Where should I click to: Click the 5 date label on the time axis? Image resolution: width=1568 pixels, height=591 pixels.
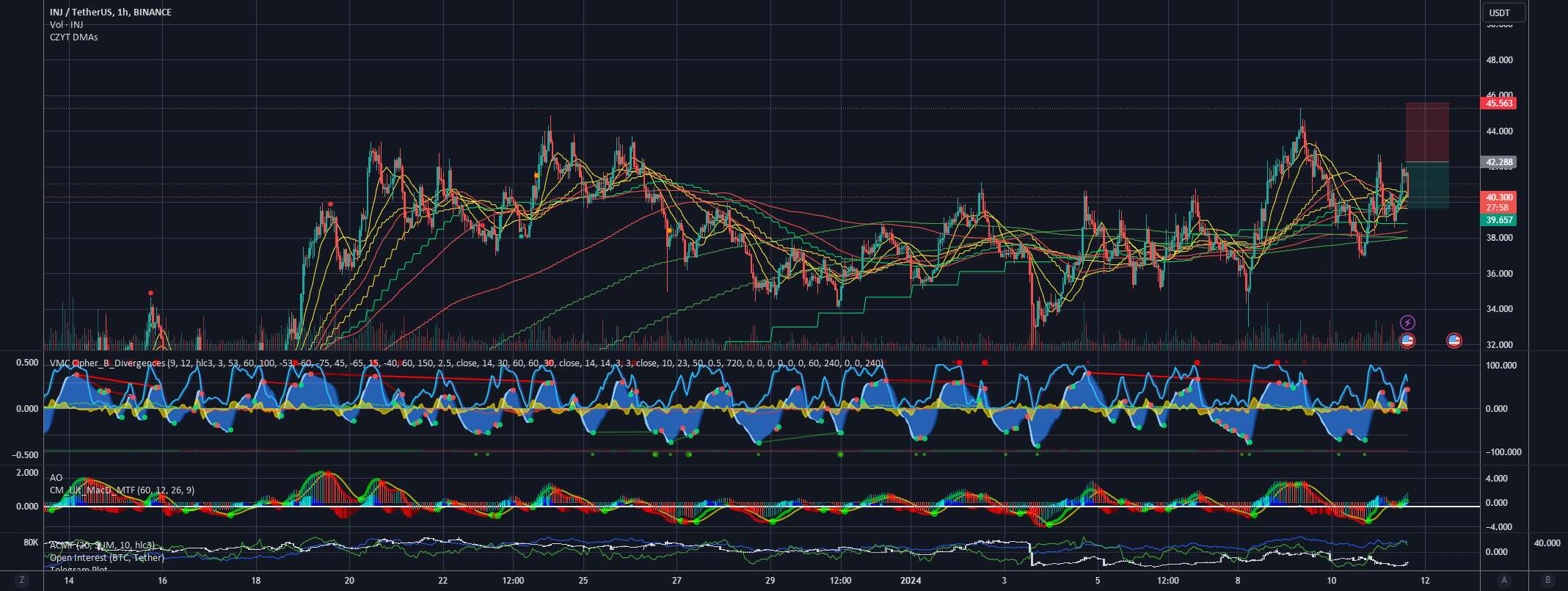(x=1098, y=581)
